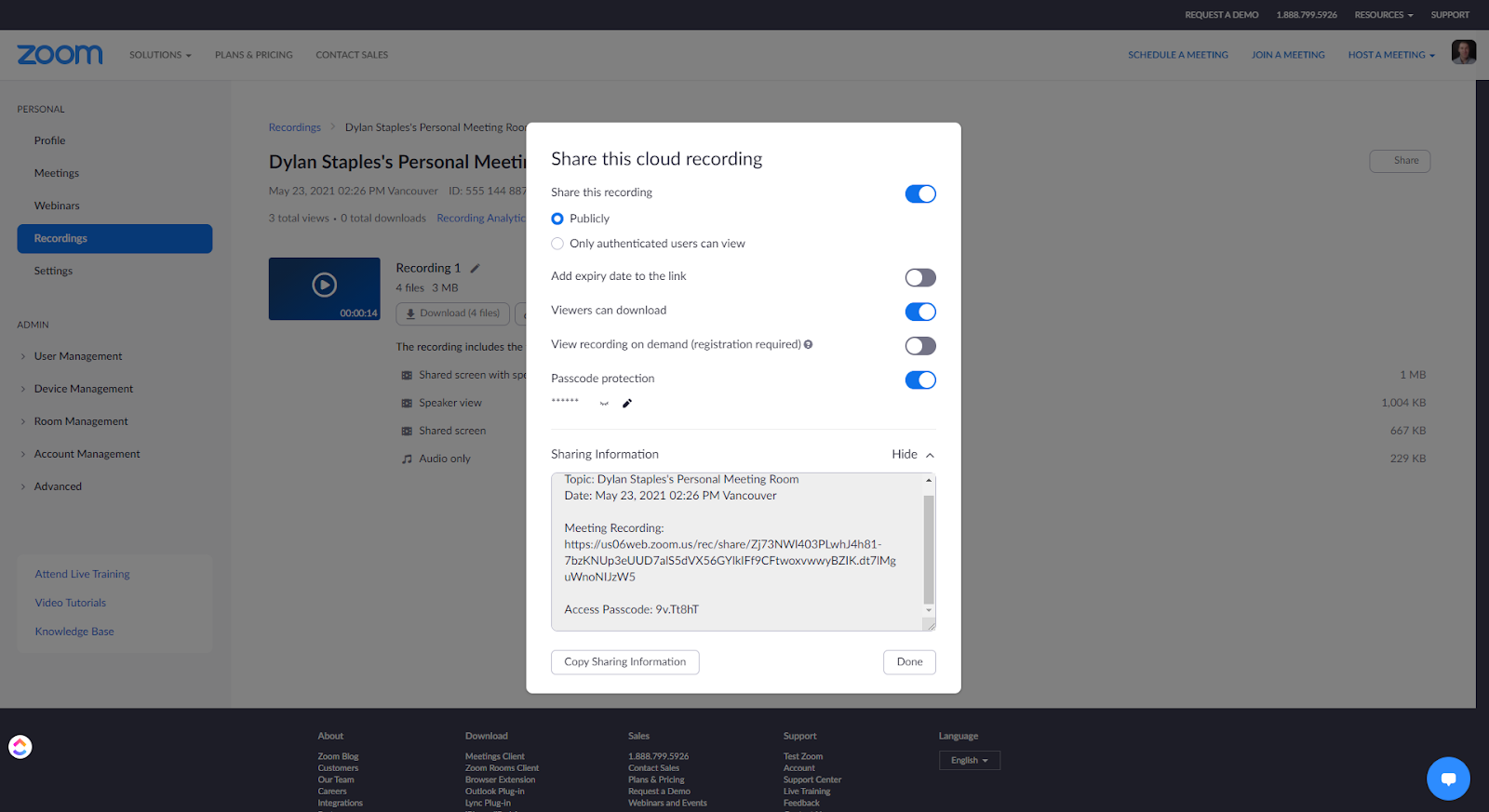Open the Recording Analytics link

coord(481,219)
